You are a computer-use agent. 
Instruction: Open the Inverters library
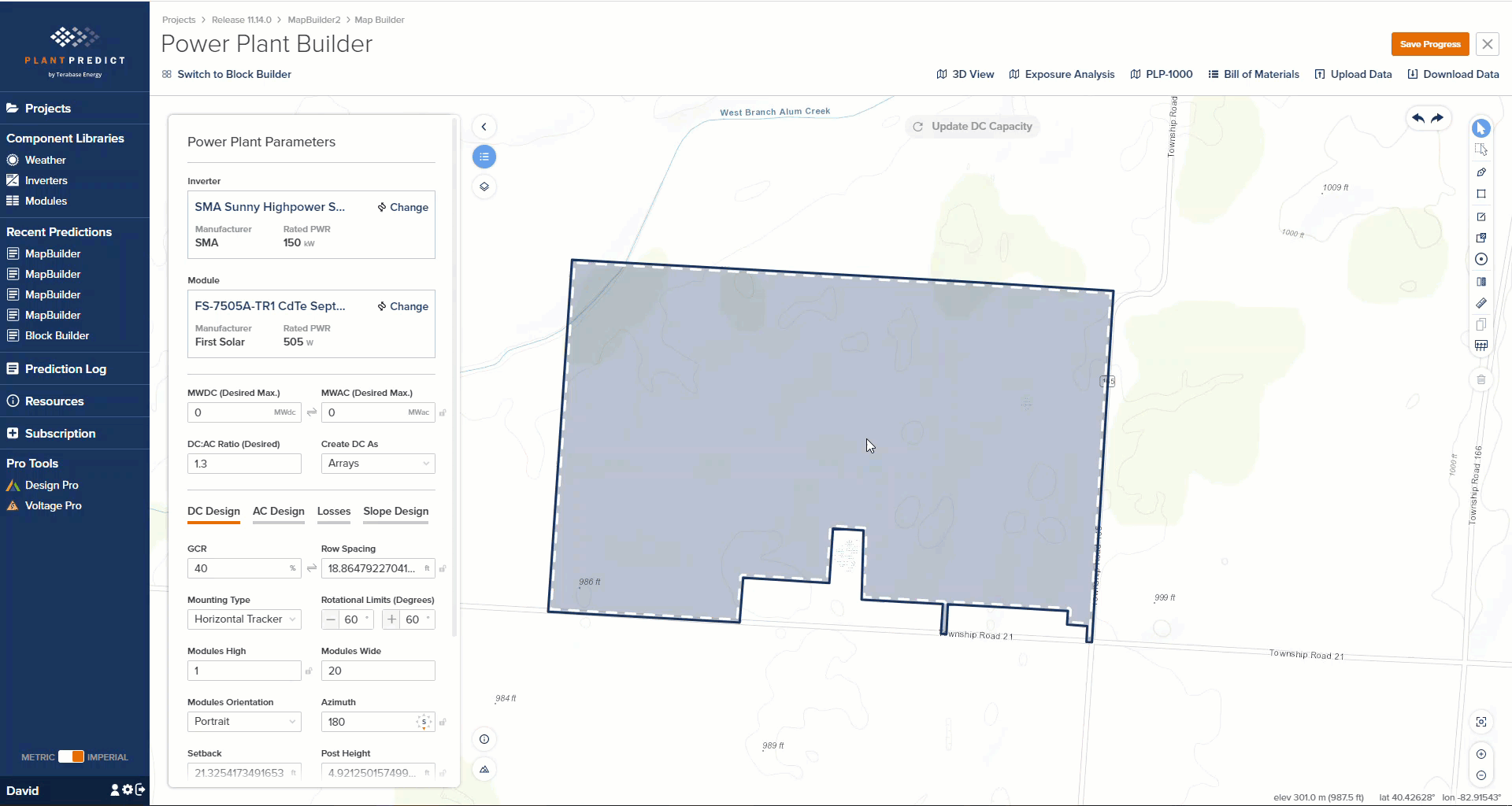click(x=37, y=180)
